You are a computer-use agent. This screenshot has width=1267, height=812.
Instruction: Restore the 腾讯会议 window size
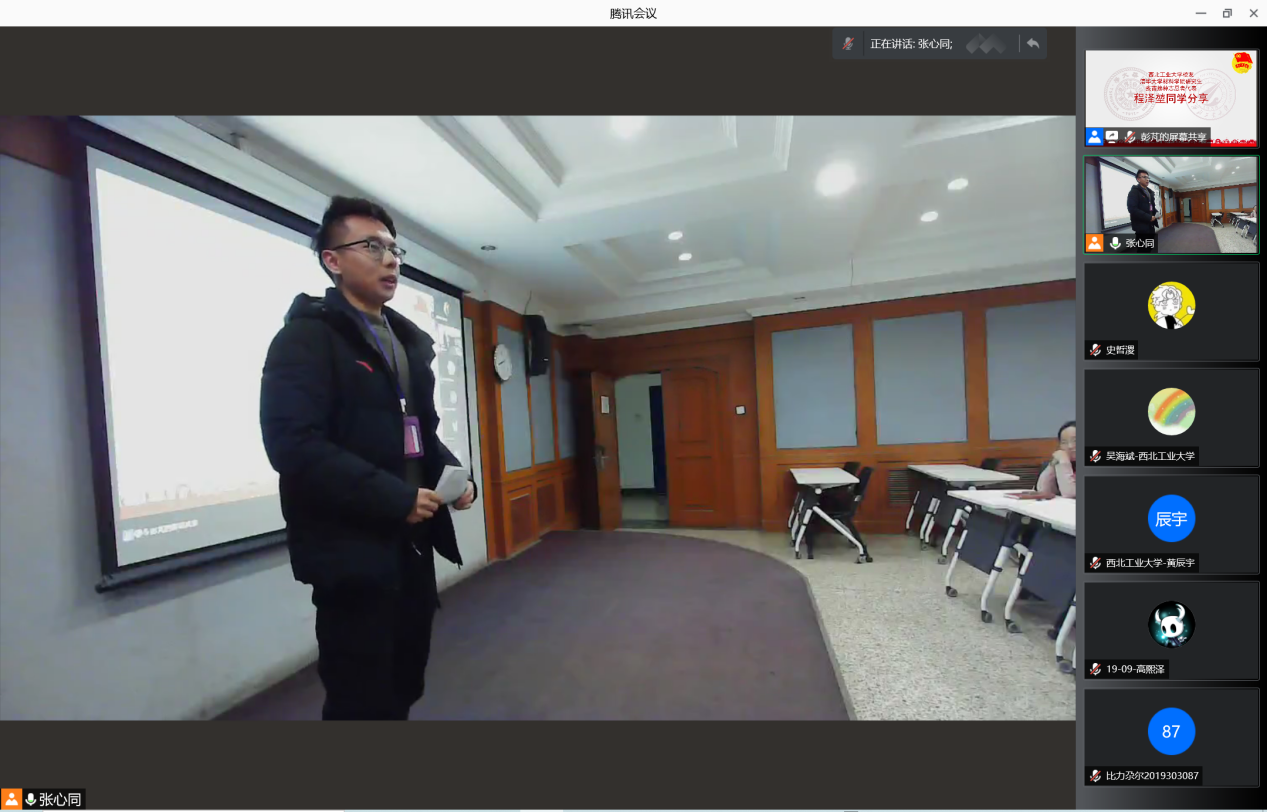coord(1227,13)
